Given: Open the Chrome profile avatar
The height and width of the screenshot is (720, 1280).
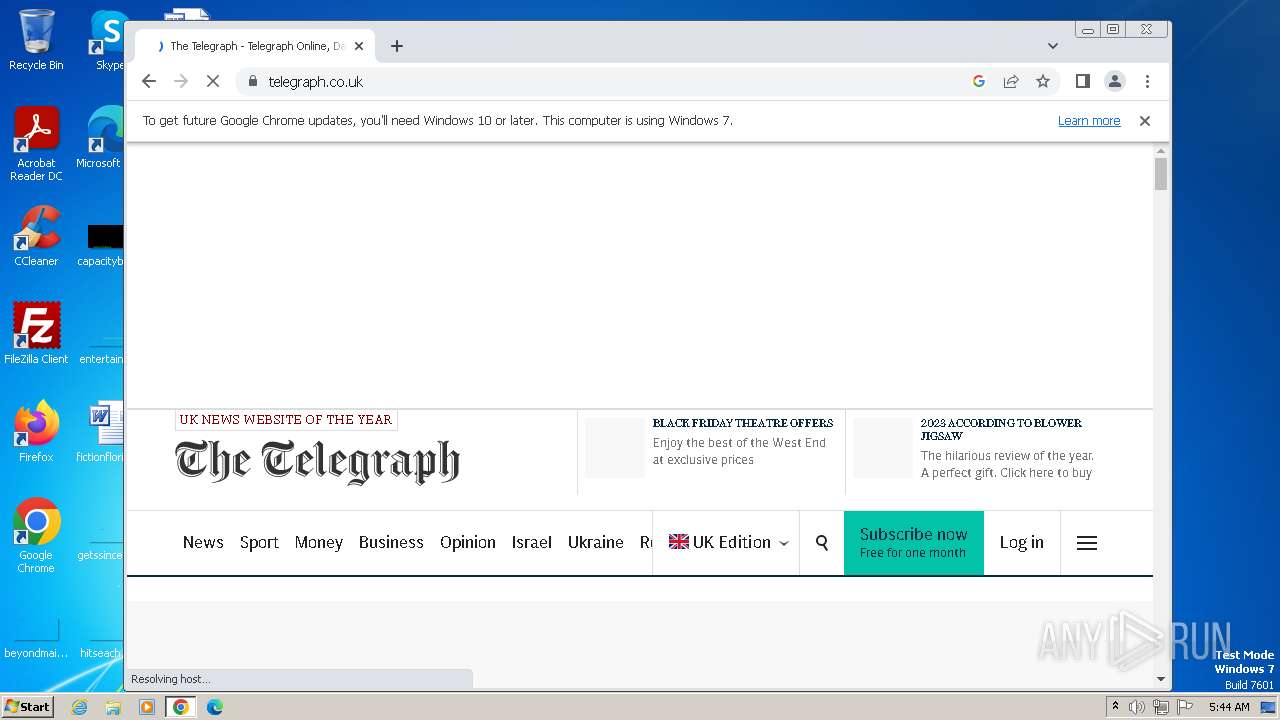Looking at the screenshot, I should (1115, 81).
